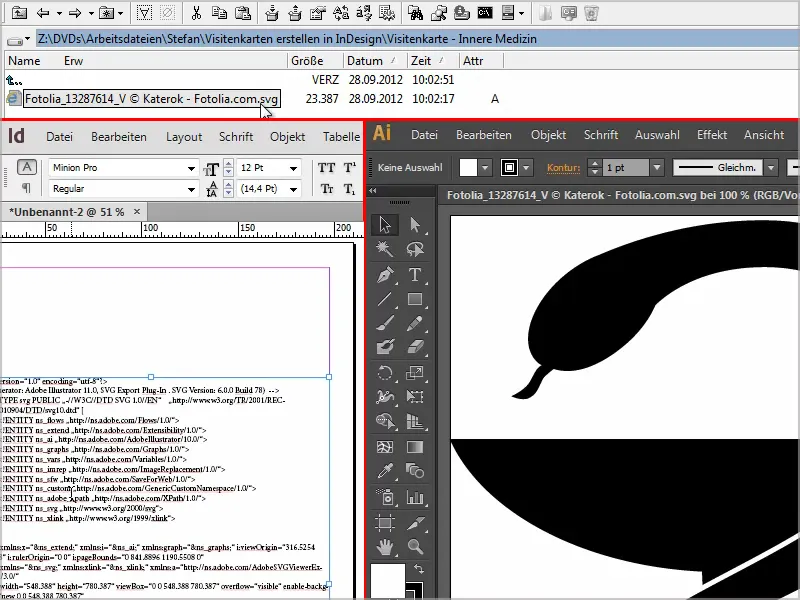Open the Minion Pro font dropdown
This screenshot has width=800, height=600.
point(191,168)
